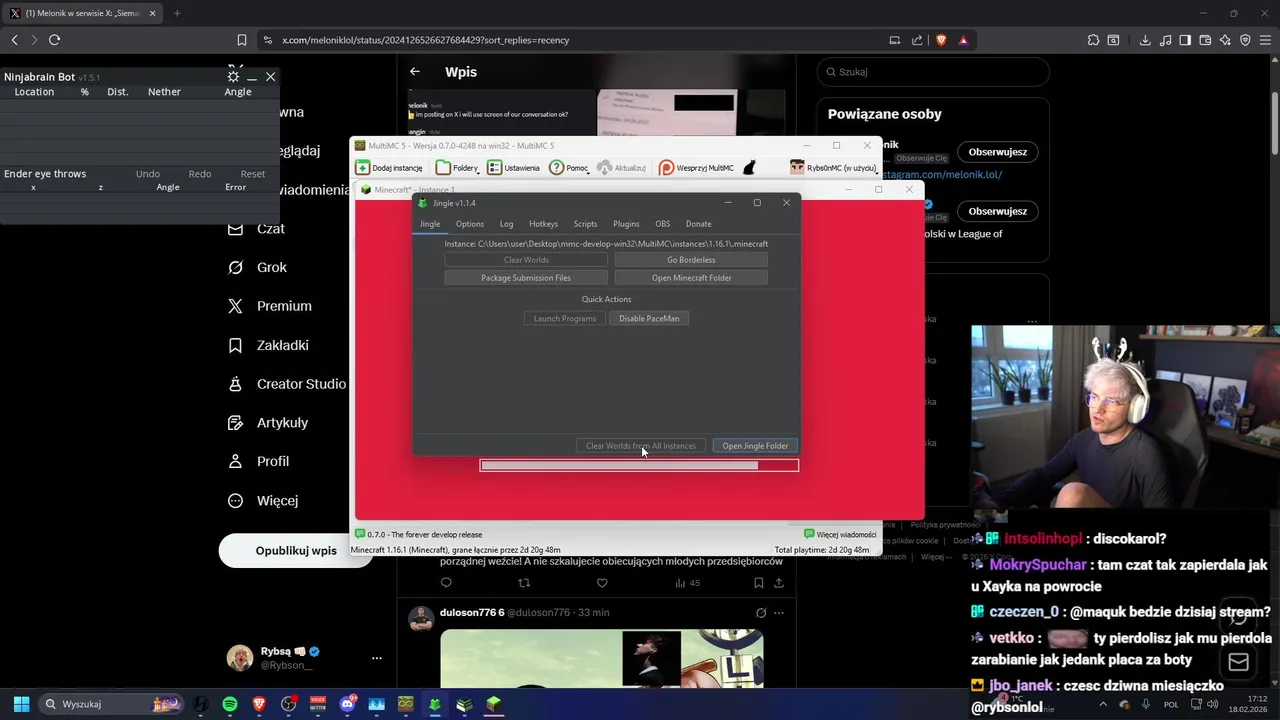Click repost icon under the post
Screen dimensions: 1280x720
(x=524, y=583)
